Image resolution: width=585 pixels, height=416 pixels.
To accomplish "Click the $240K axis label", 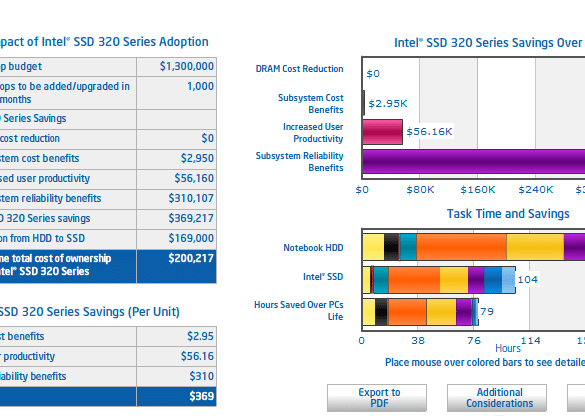I will [x=536, y=190].
